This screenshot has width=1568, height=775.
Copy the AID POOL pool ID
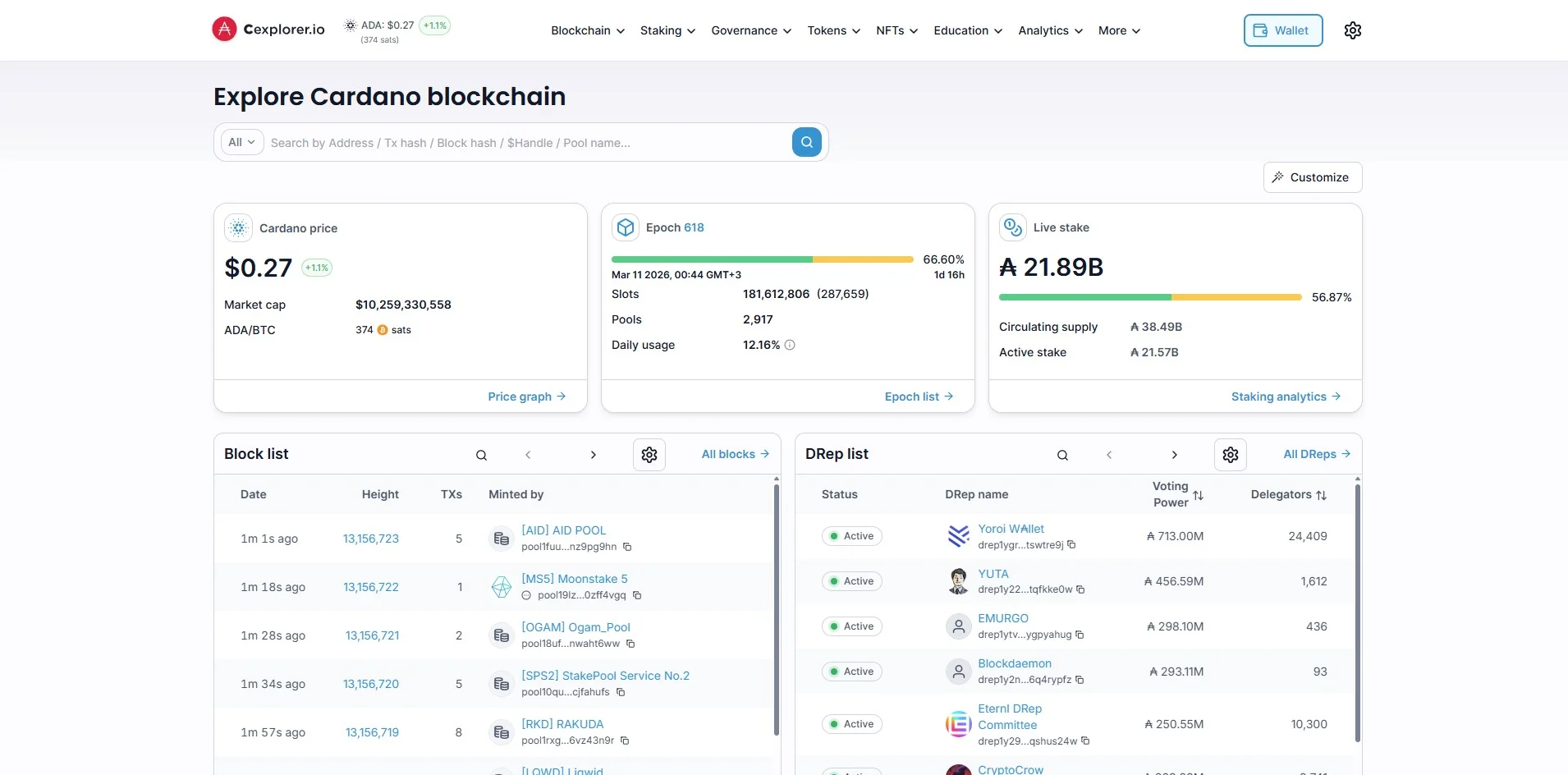(x=627, y=547)
